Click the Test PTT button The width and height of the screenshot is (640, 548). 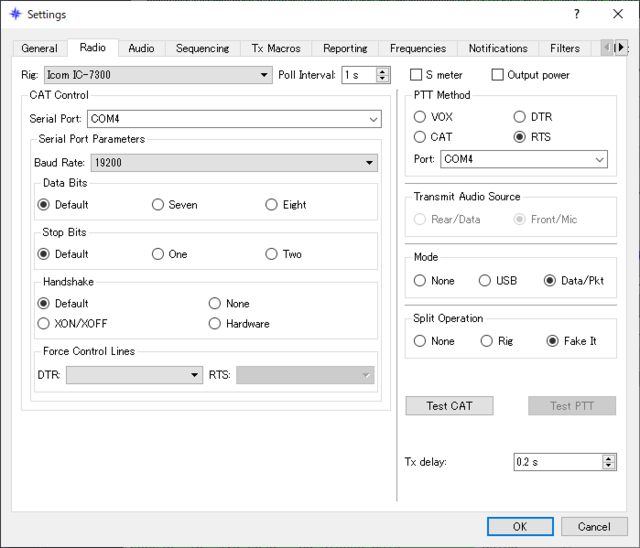tap(572, 406)
